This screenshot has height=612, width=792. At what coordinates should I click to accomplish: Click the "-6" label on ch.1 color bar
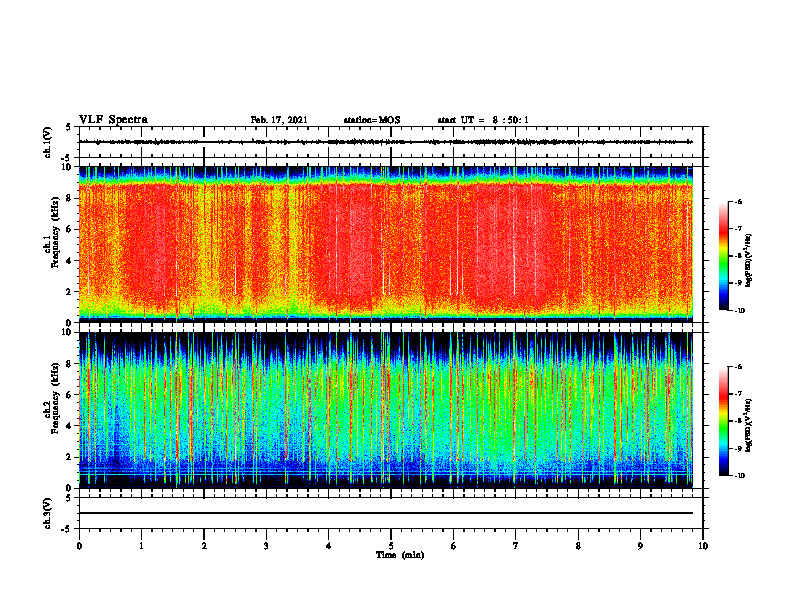click(738, 201)
